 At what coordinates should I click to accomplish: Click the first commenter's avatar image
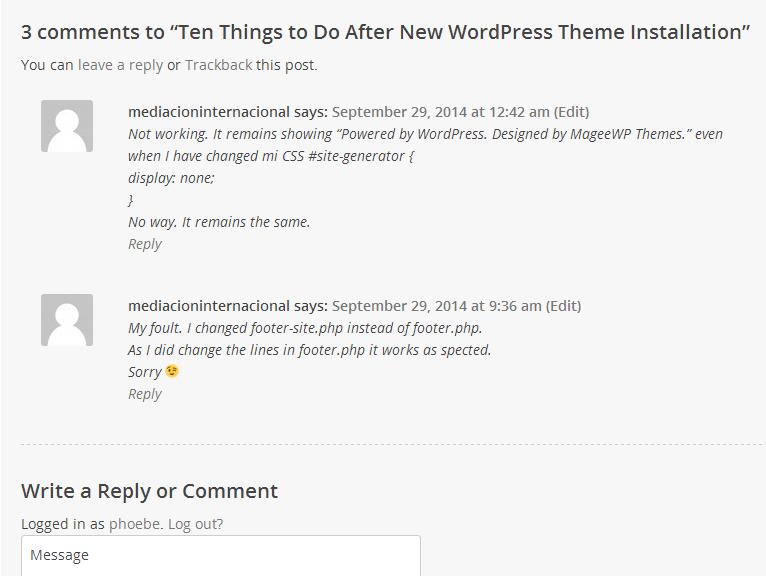pos(67,126)
